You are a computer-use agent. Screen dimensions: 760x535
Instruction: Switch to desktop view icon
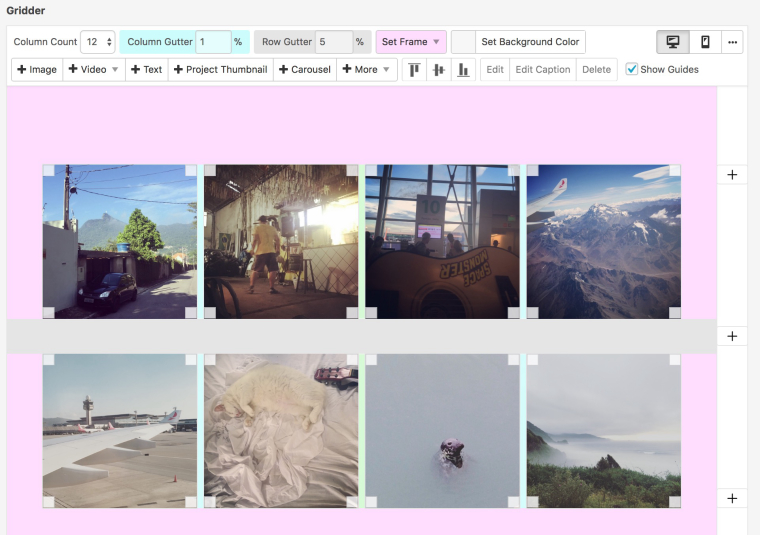(x=673, y=42)
